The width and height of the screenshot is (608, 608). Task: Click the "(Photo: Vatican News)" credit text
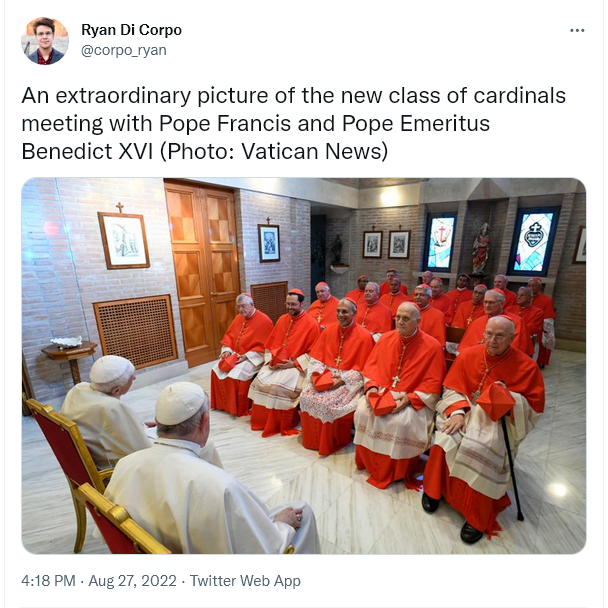click(x=274, y=151)
